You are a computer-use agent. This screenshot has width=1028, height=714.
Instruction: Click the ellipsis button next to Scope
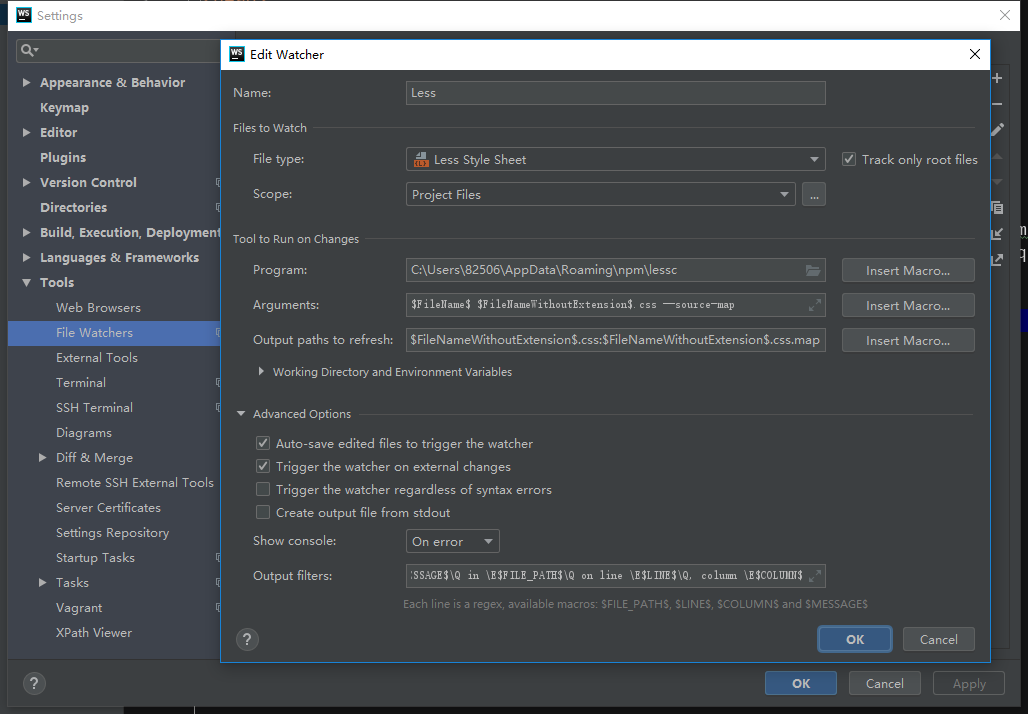(814, 194)
